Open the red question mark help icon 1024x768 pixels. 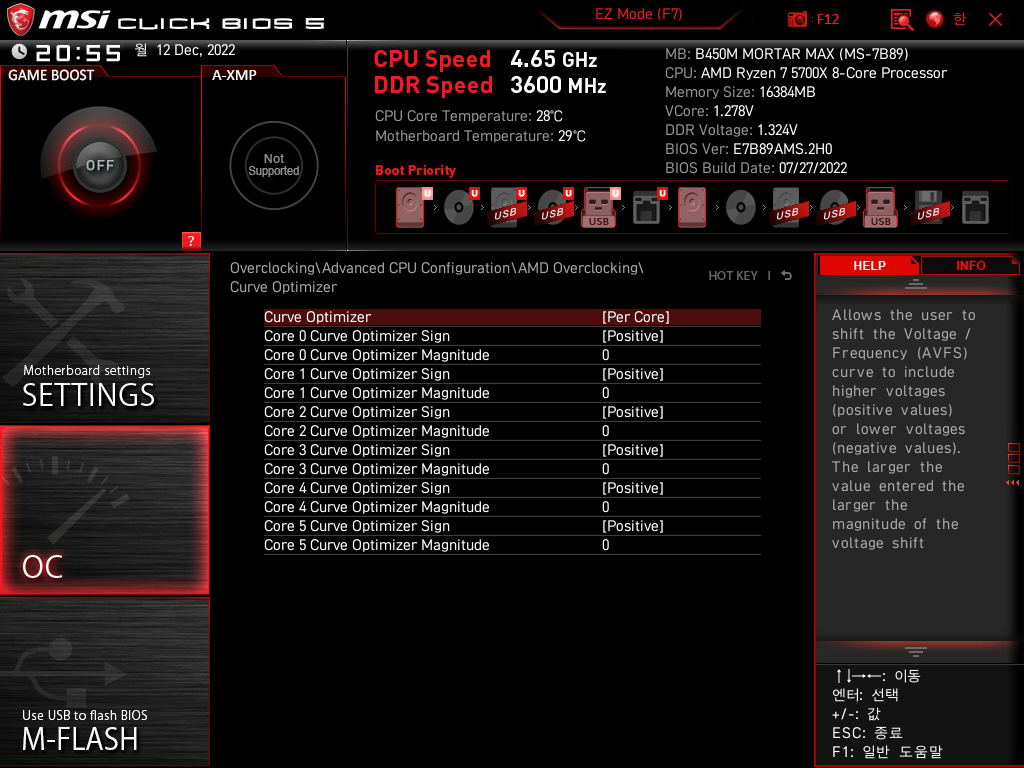pyautogui.click(x=191, y=240)
